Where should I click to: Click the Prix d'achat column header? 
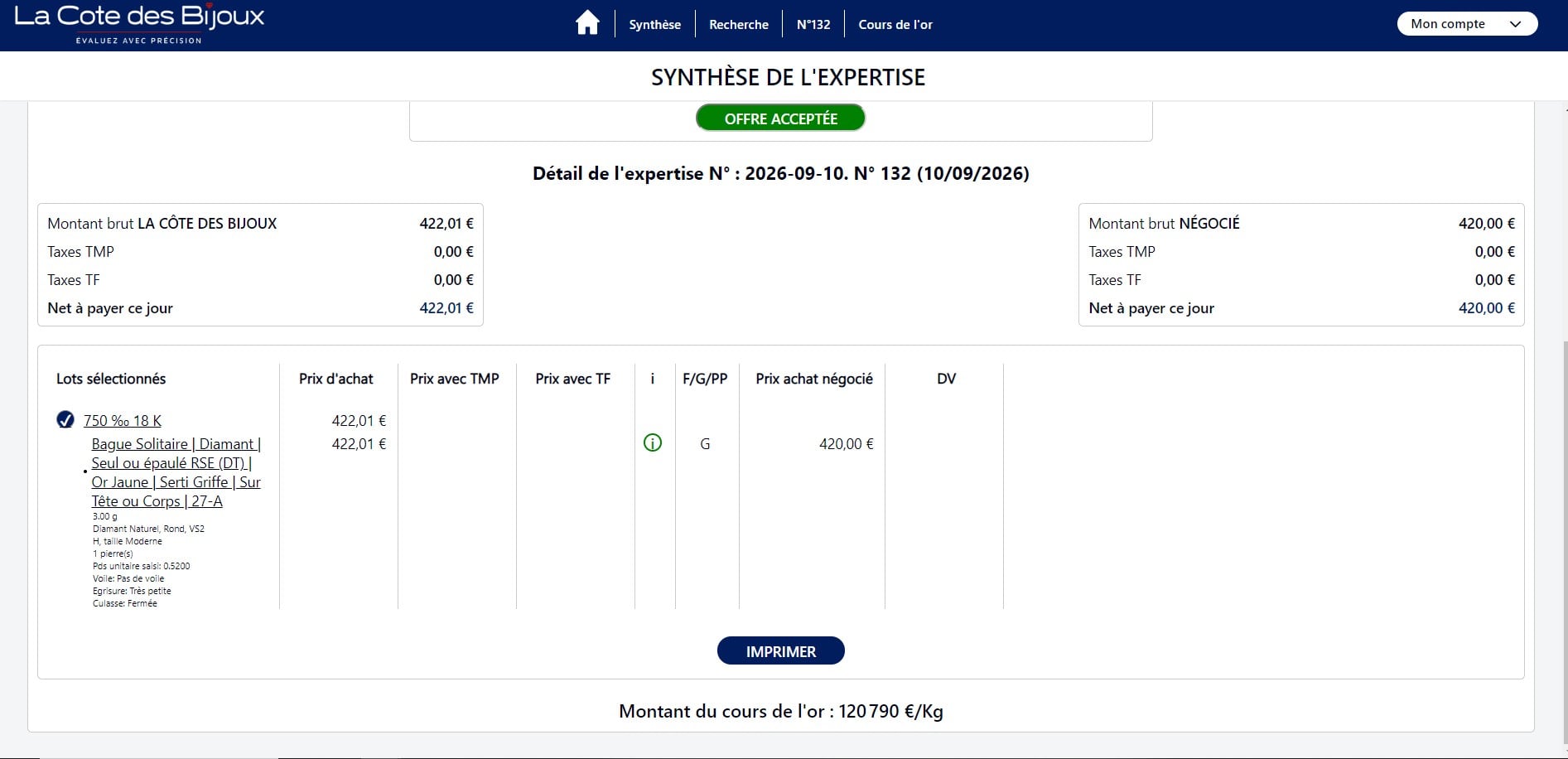pos(336,379)
